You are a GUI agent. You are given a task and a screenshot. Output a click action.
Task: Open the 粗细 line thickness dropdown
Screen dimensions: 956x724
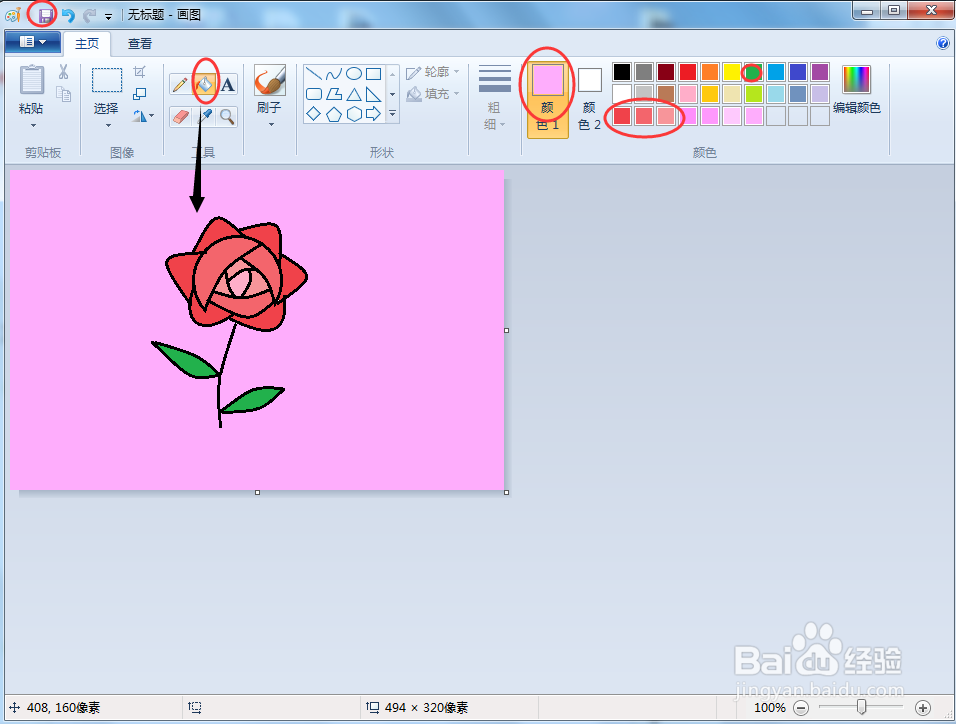pos(495,95)
